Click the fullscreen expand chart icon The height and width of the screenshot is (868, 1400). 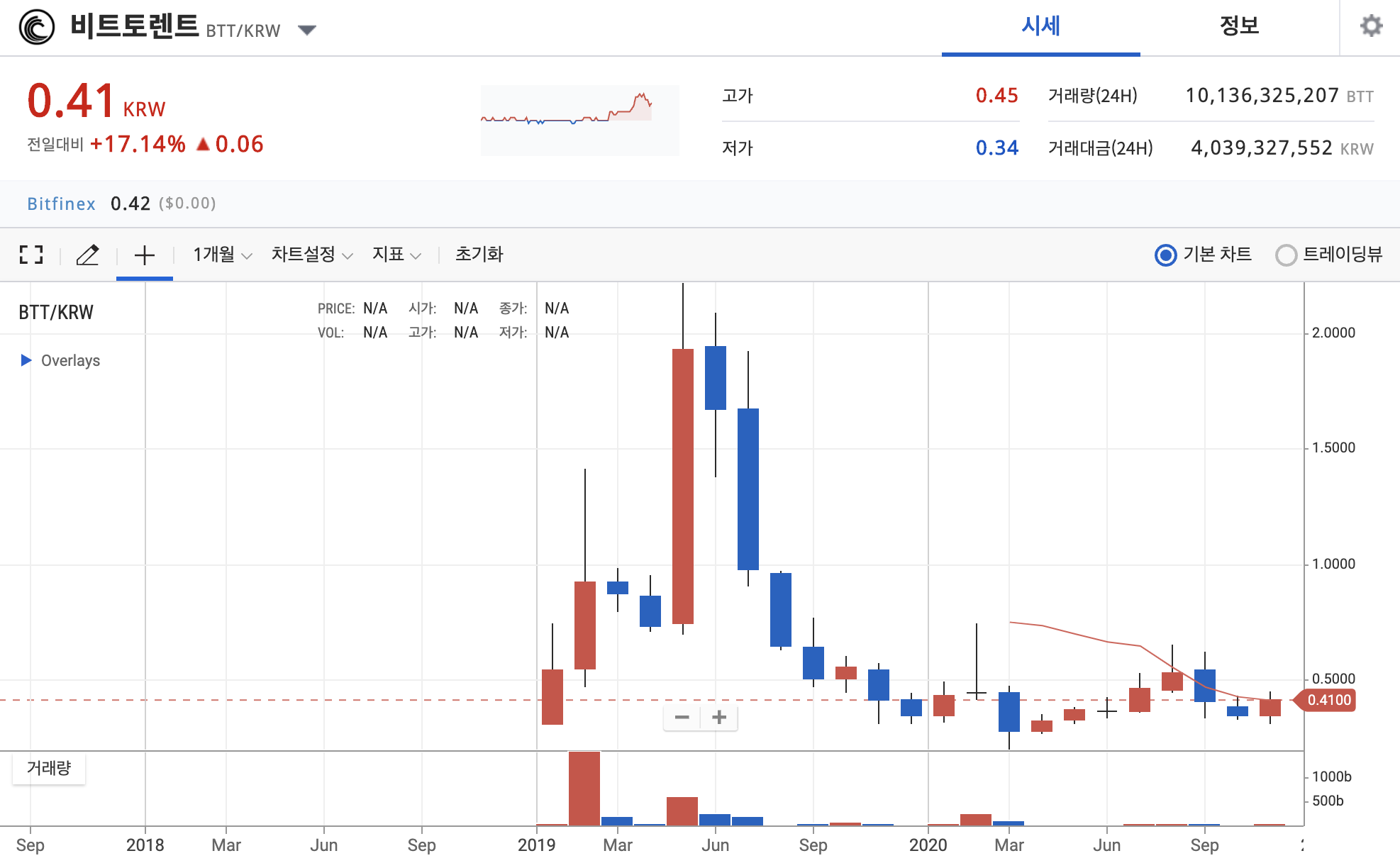31,255
